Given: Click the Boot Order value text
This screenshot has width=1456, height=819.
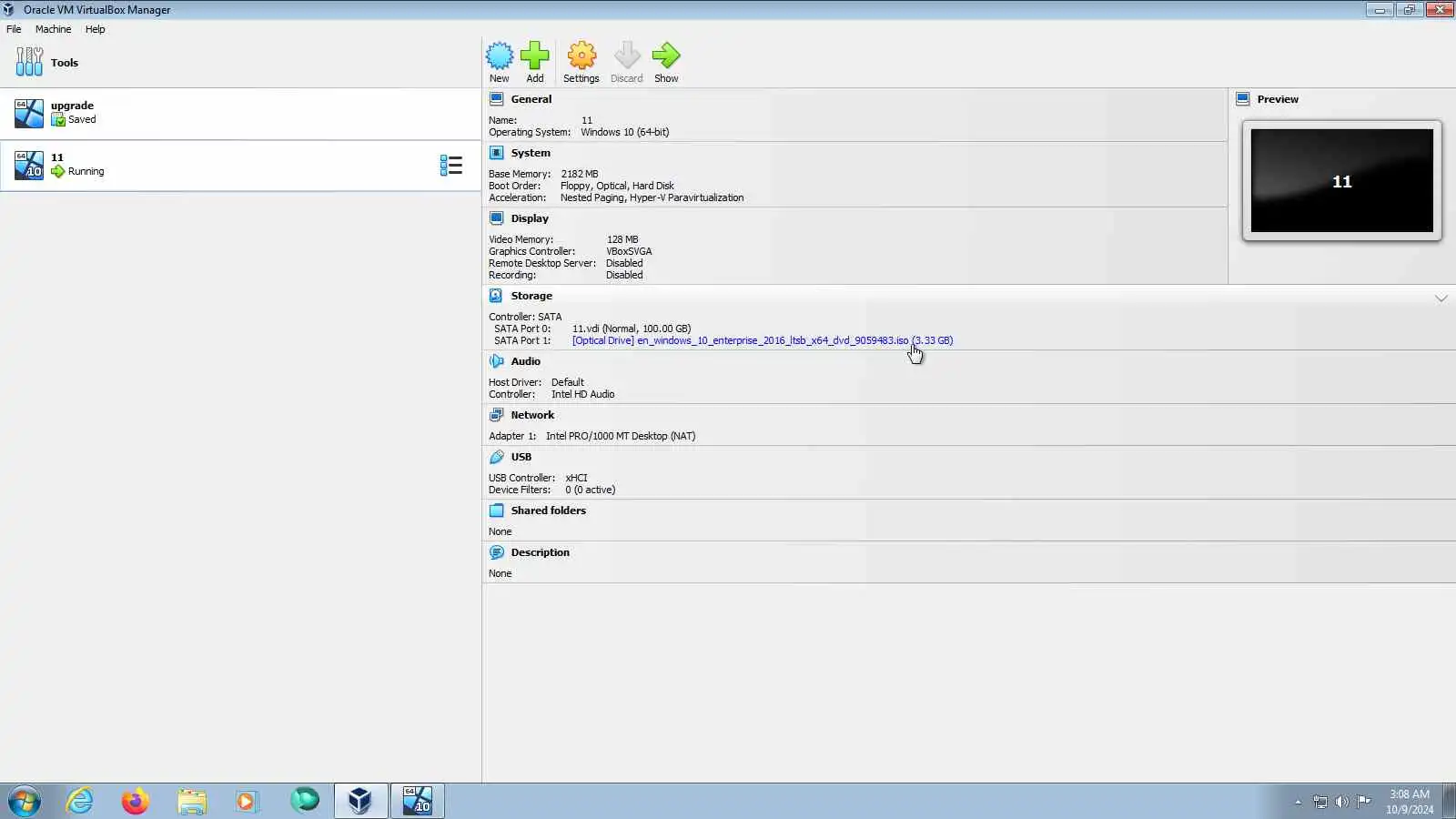Looking at the screenshot, I should coord(617,186).
